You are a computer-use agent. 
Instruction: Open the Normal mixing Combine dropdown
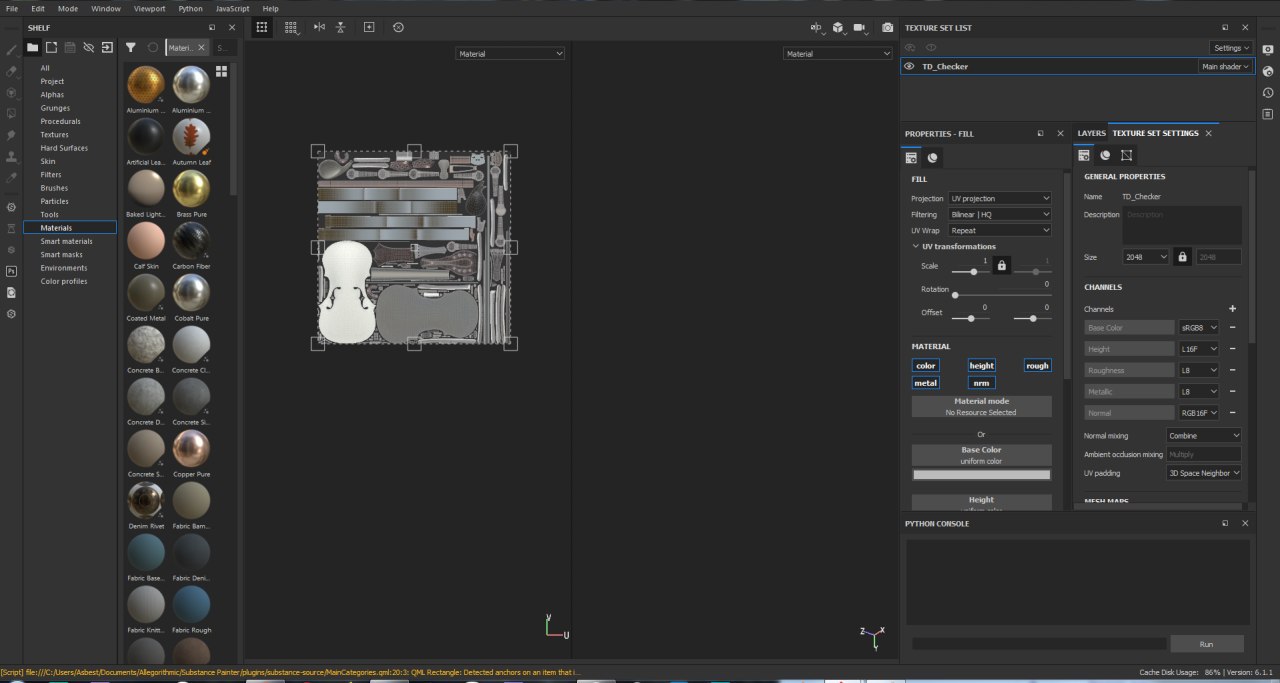coord(1204,435)
